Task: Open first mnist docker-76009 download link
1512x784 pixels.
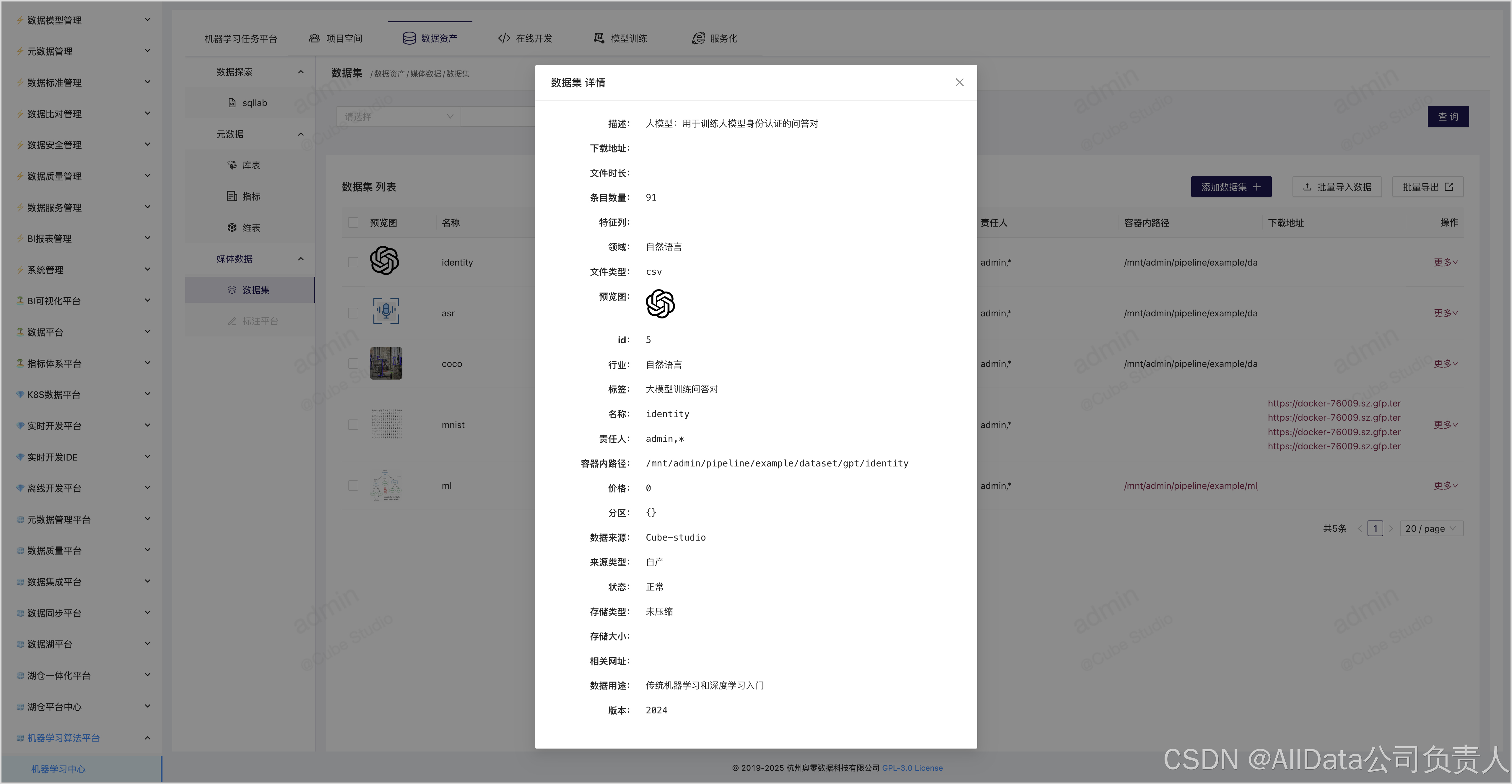Action: pos(1334,403)
